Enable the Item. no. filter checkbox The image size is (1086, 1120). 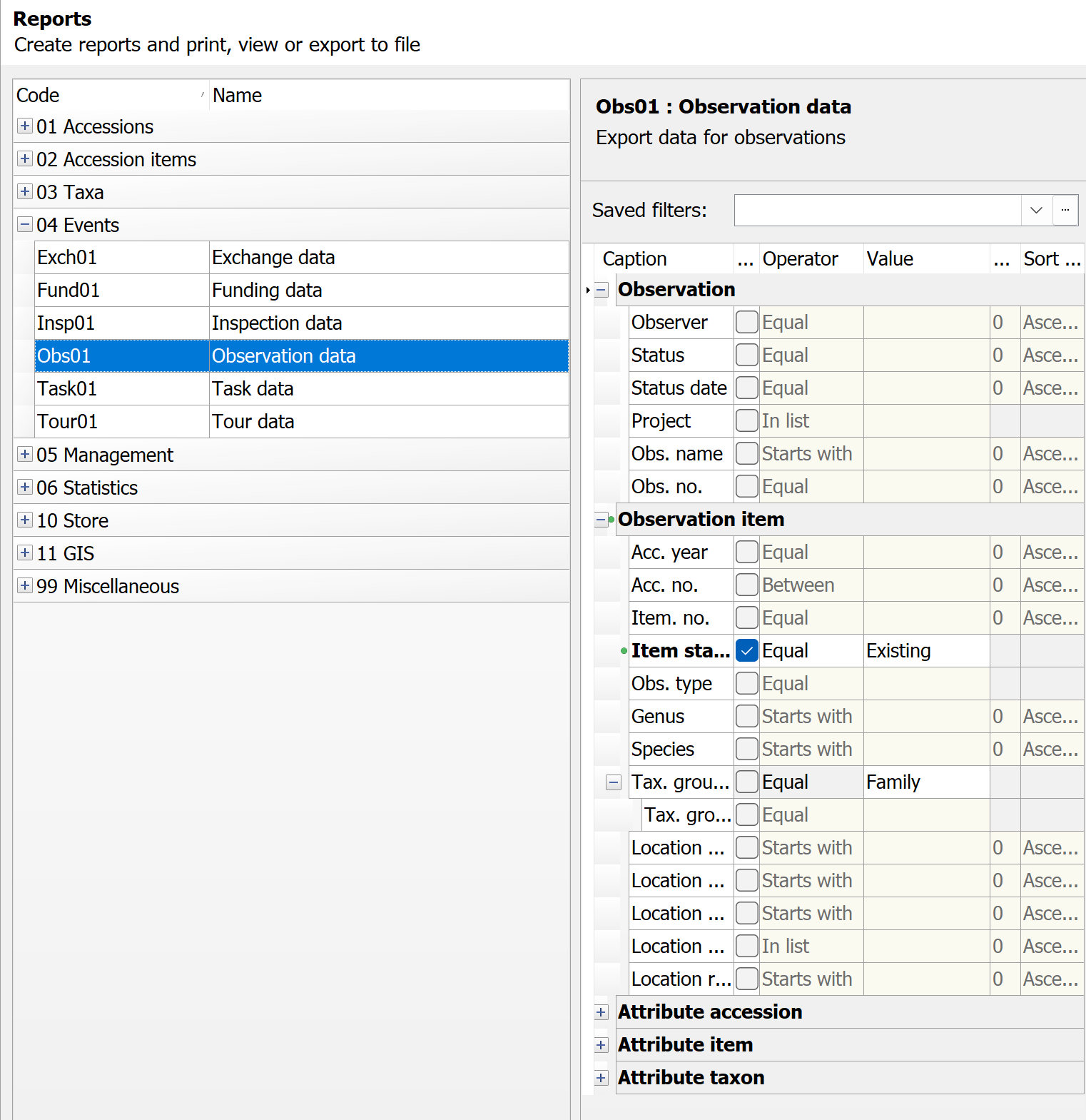click(747, 618)
